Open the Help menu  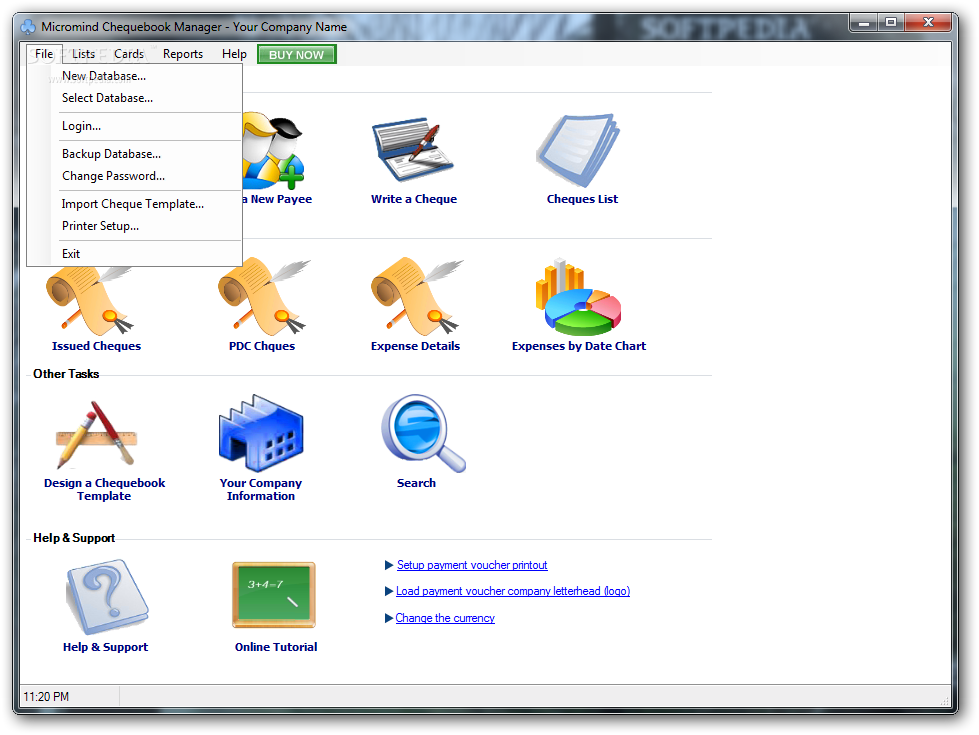pos(234,54)
